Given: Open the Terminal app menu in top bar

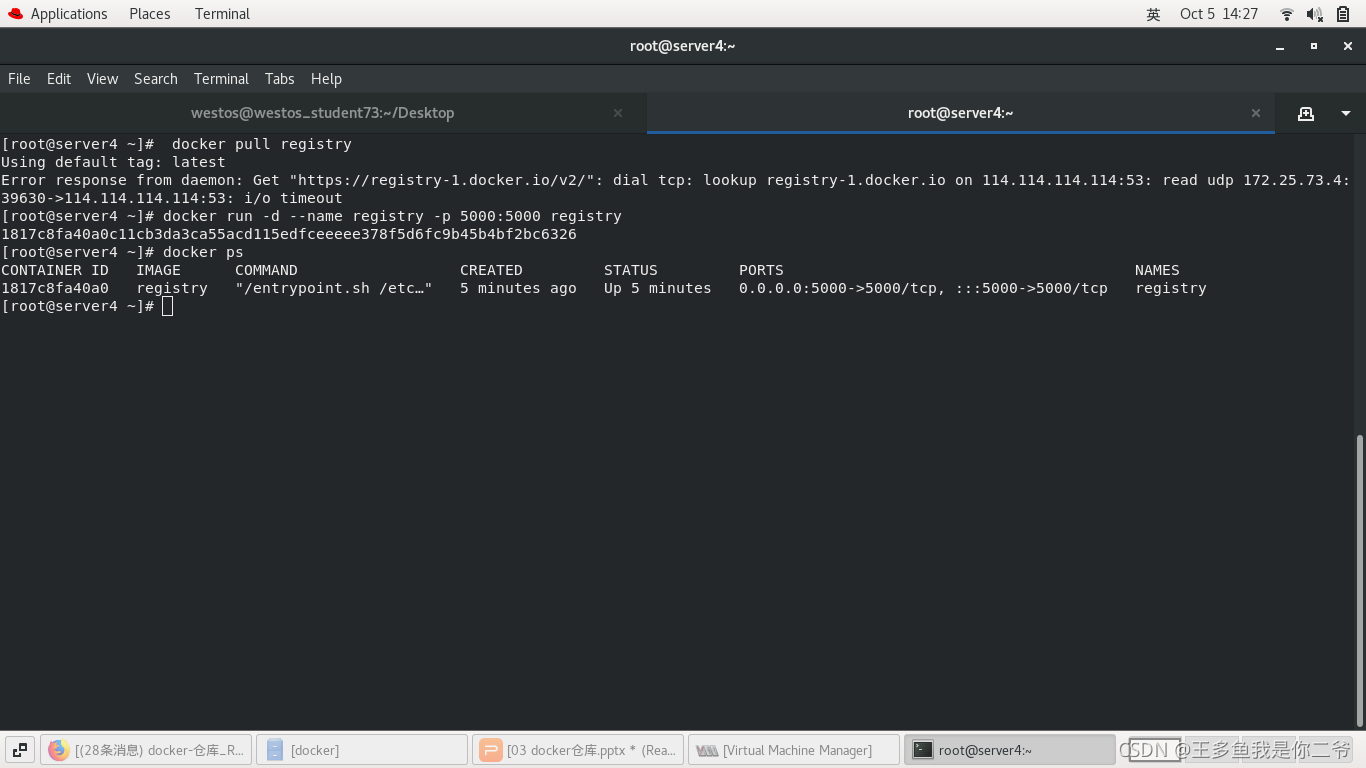Looking at the screenshot, I should click(x=222, y=14).
